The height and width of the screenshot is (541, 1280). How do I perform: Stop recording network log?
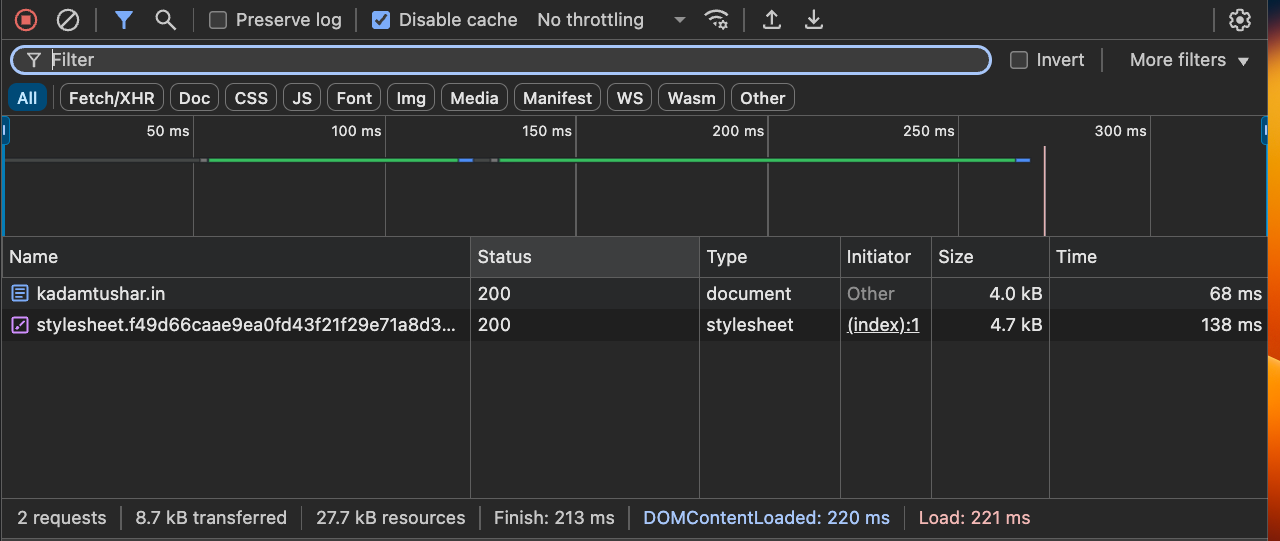[x=25, y=20]
